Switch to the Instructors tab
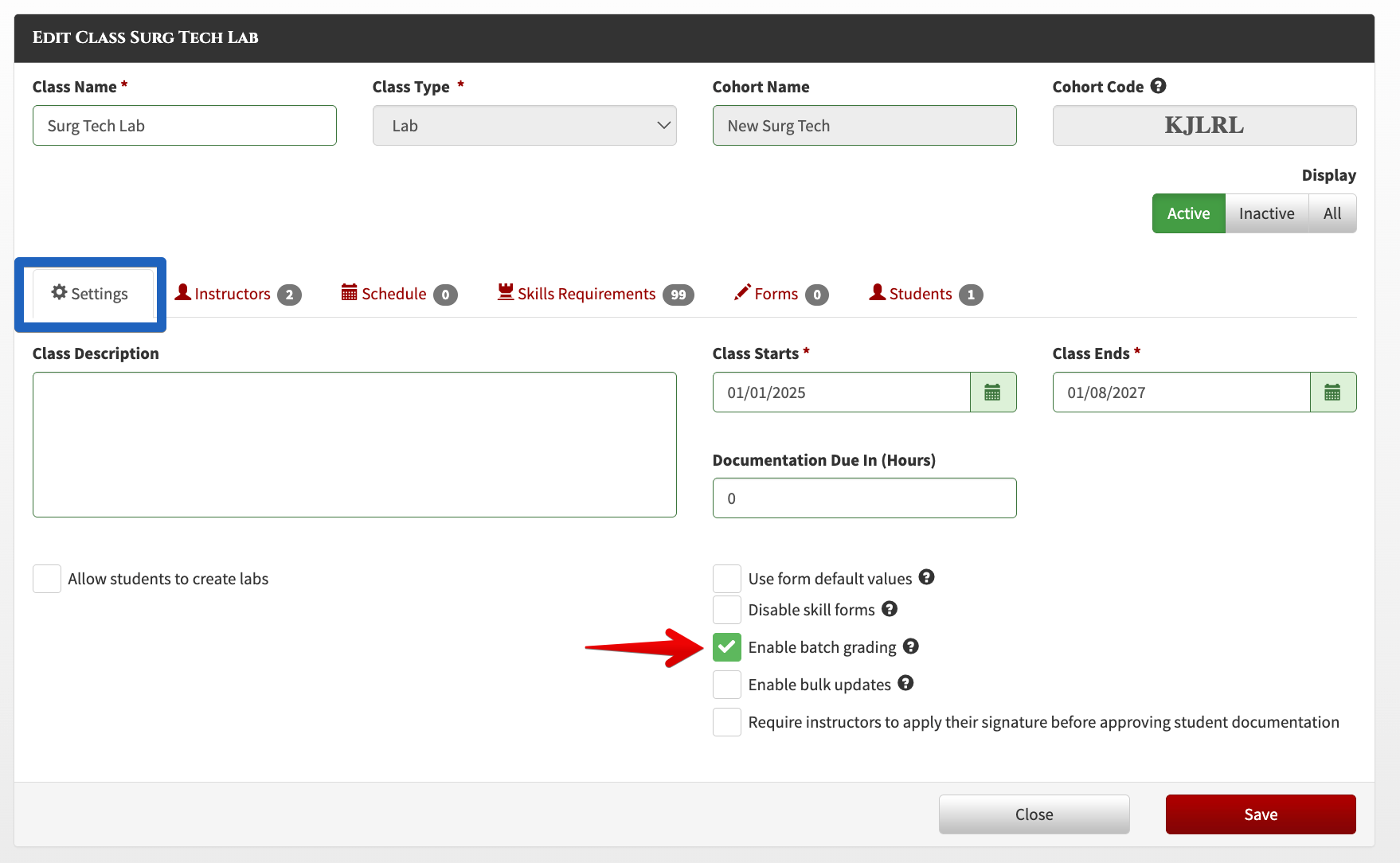 [x=237, y=294]
